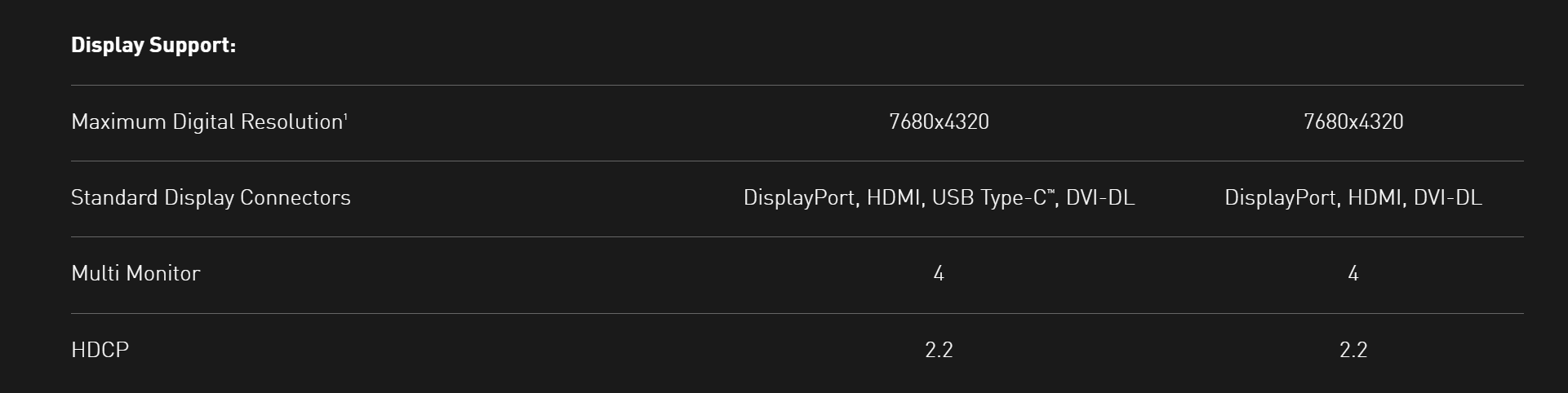Click Multi Monitor value 4, middle column
Image resolution: width=1568 pixels, height=393 pixels.
[x=939, y=274]
